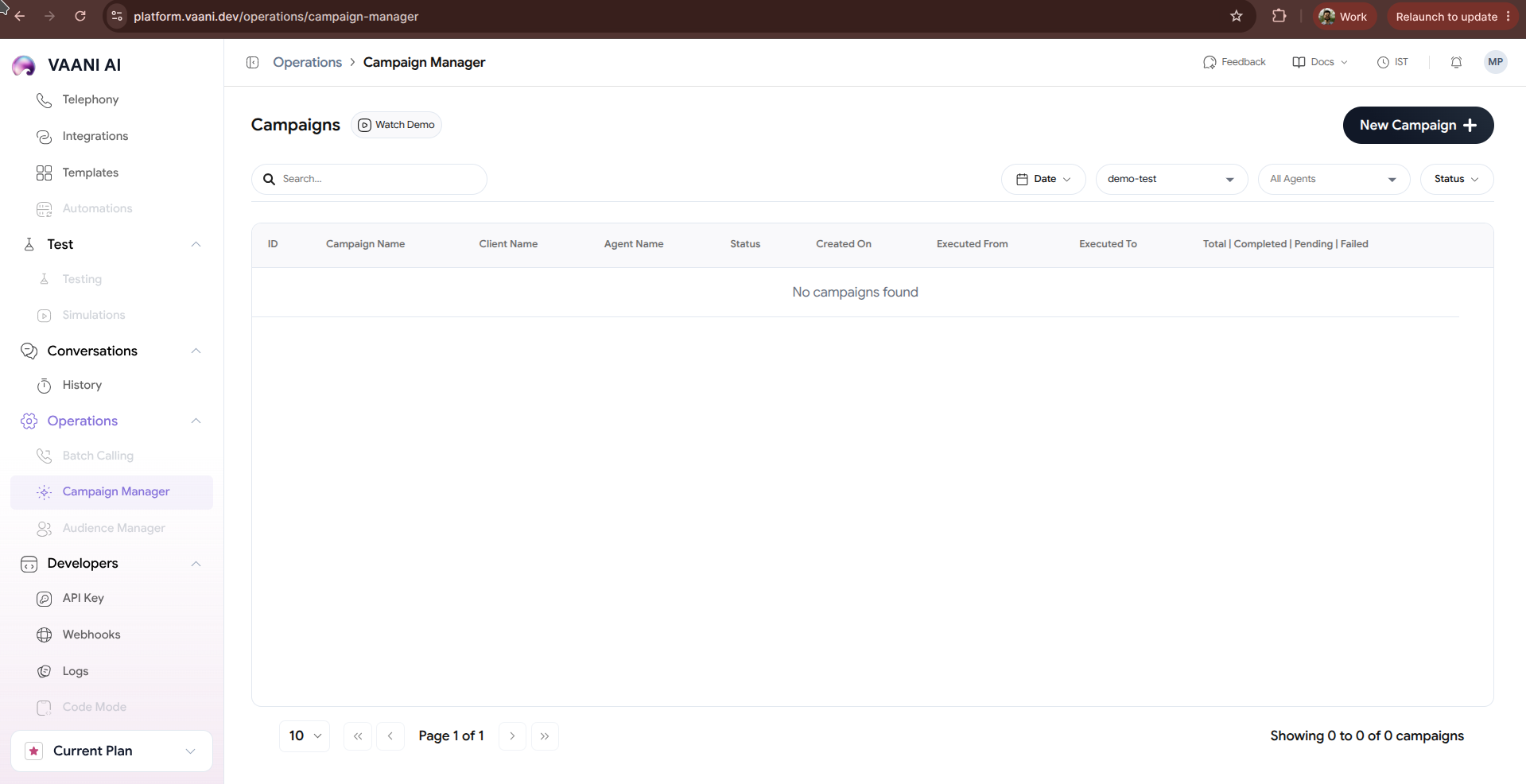1526x784 pixels.
Task: Open the All Agents dropdown
Action: (x=1334, y=179)
